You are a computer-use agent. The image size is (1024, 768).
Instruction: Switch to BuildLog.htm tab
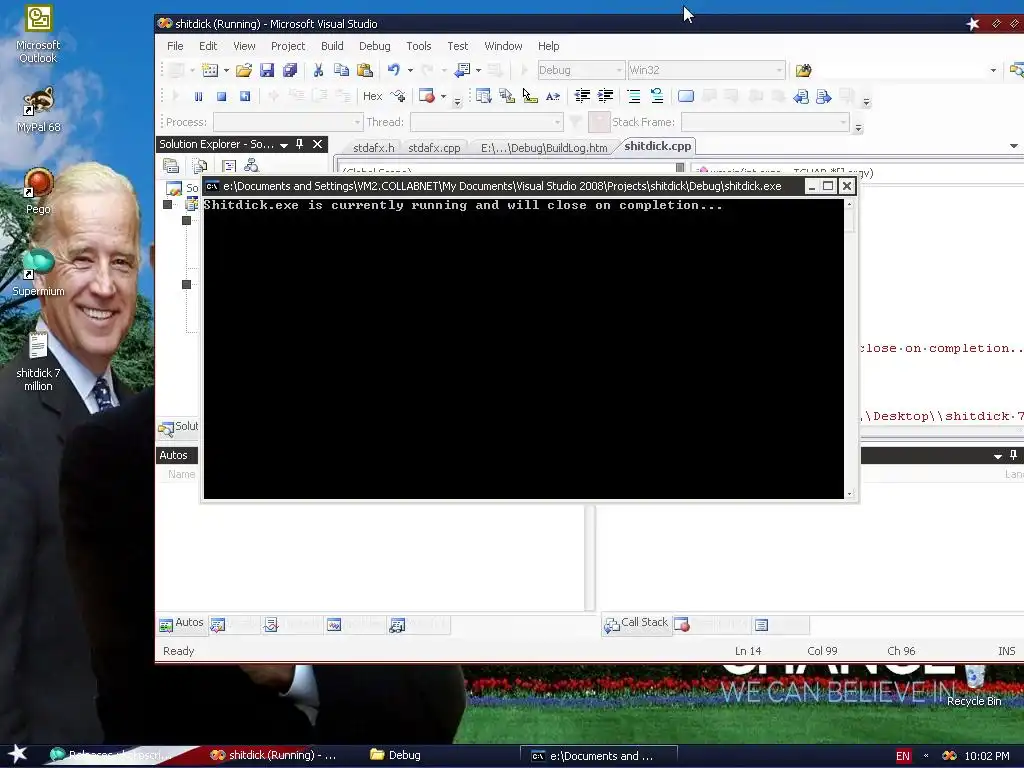tap(544, 148)
